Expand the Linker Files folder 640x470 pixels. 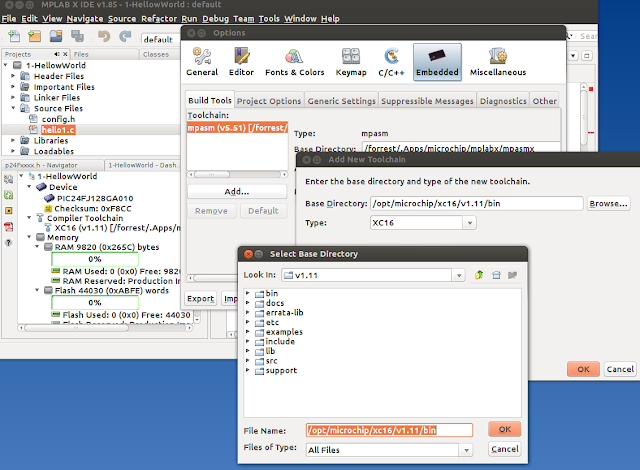tap(13, 97)
